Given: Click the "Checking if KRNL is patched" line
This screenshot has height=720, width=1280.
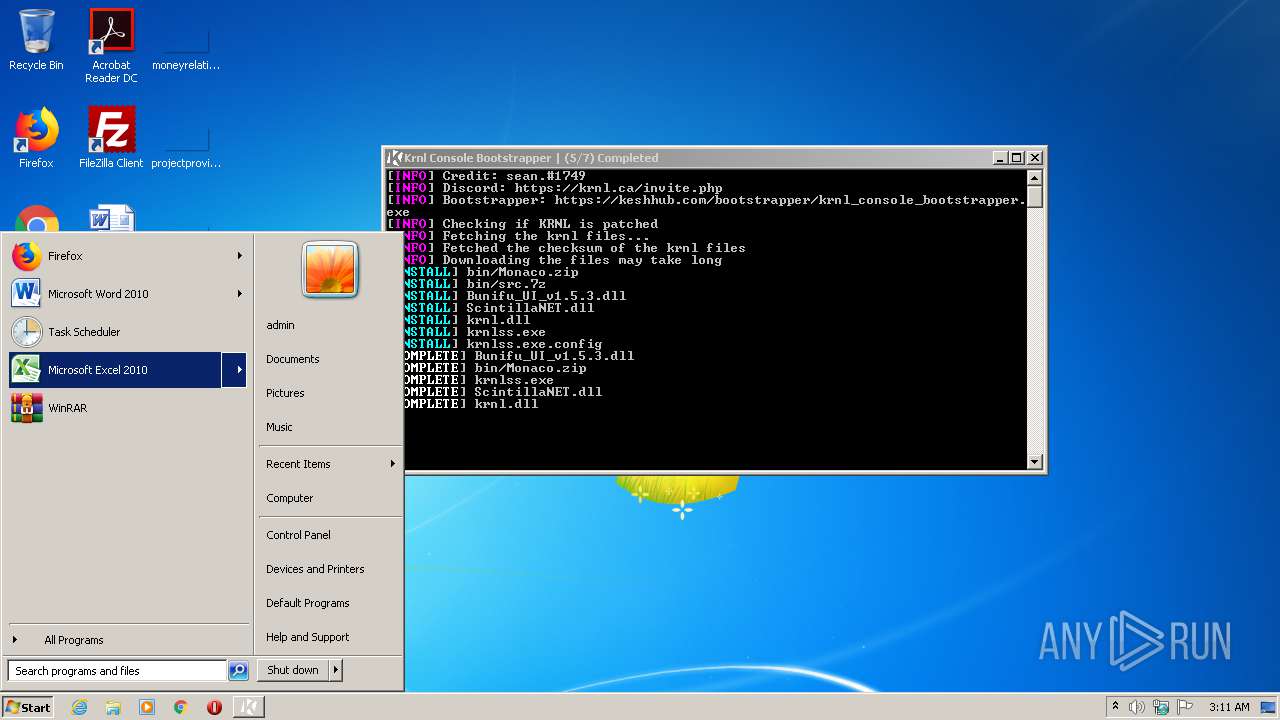Looking at the screenshot, I should tap(522, 224).
